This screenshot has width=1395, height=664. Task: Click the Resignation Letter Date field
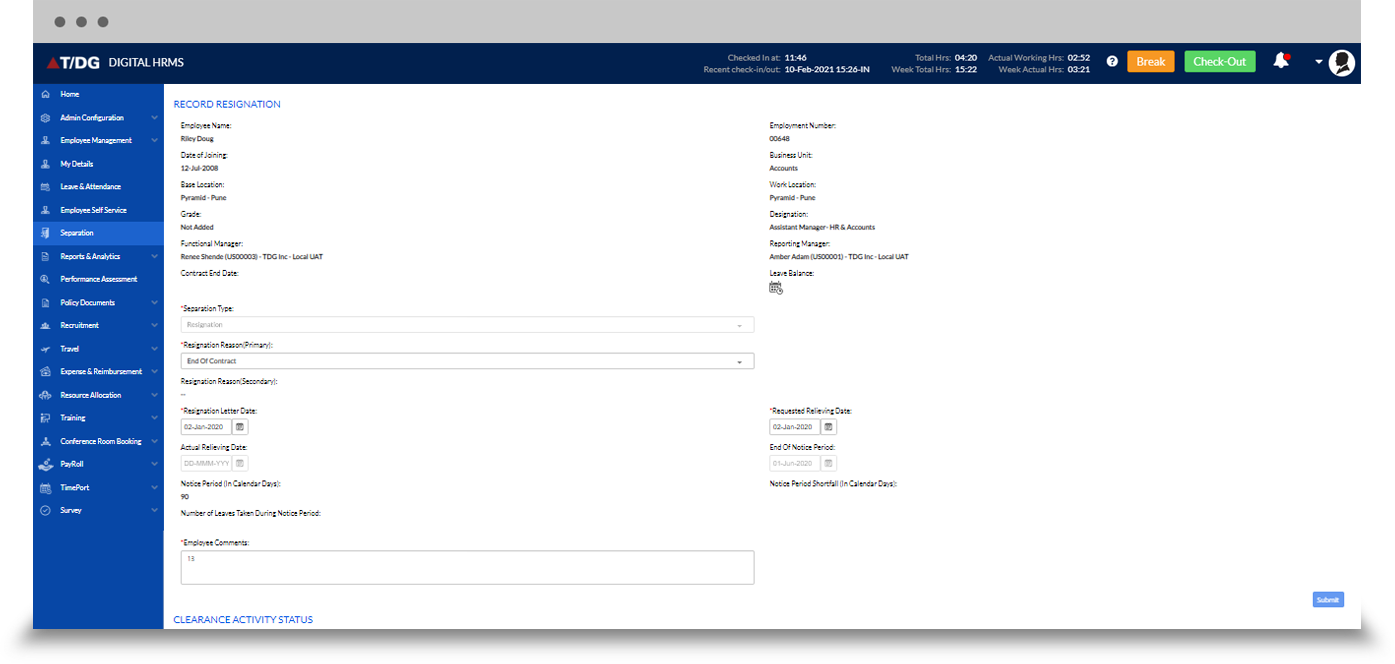(207, 427)
